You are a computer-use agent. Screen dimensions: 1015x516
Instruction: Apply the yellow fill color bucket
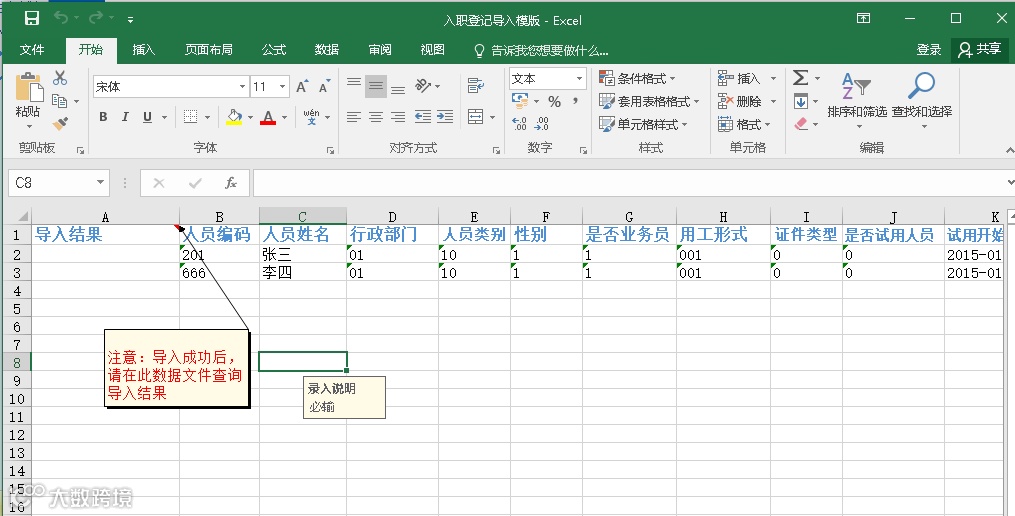coord(234,117)
